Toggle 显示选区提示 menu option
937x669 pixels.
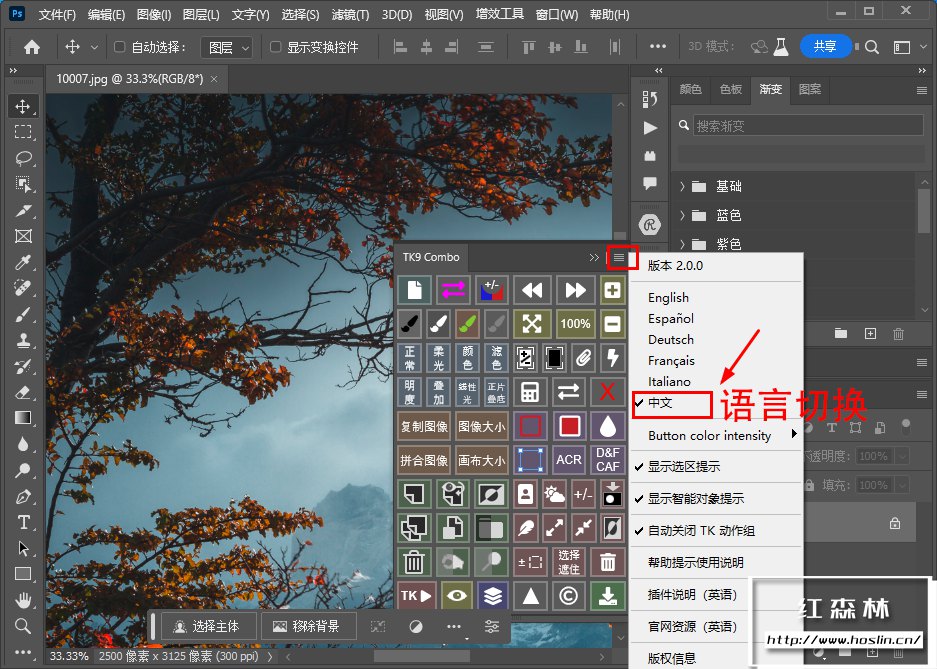point(683,467)
